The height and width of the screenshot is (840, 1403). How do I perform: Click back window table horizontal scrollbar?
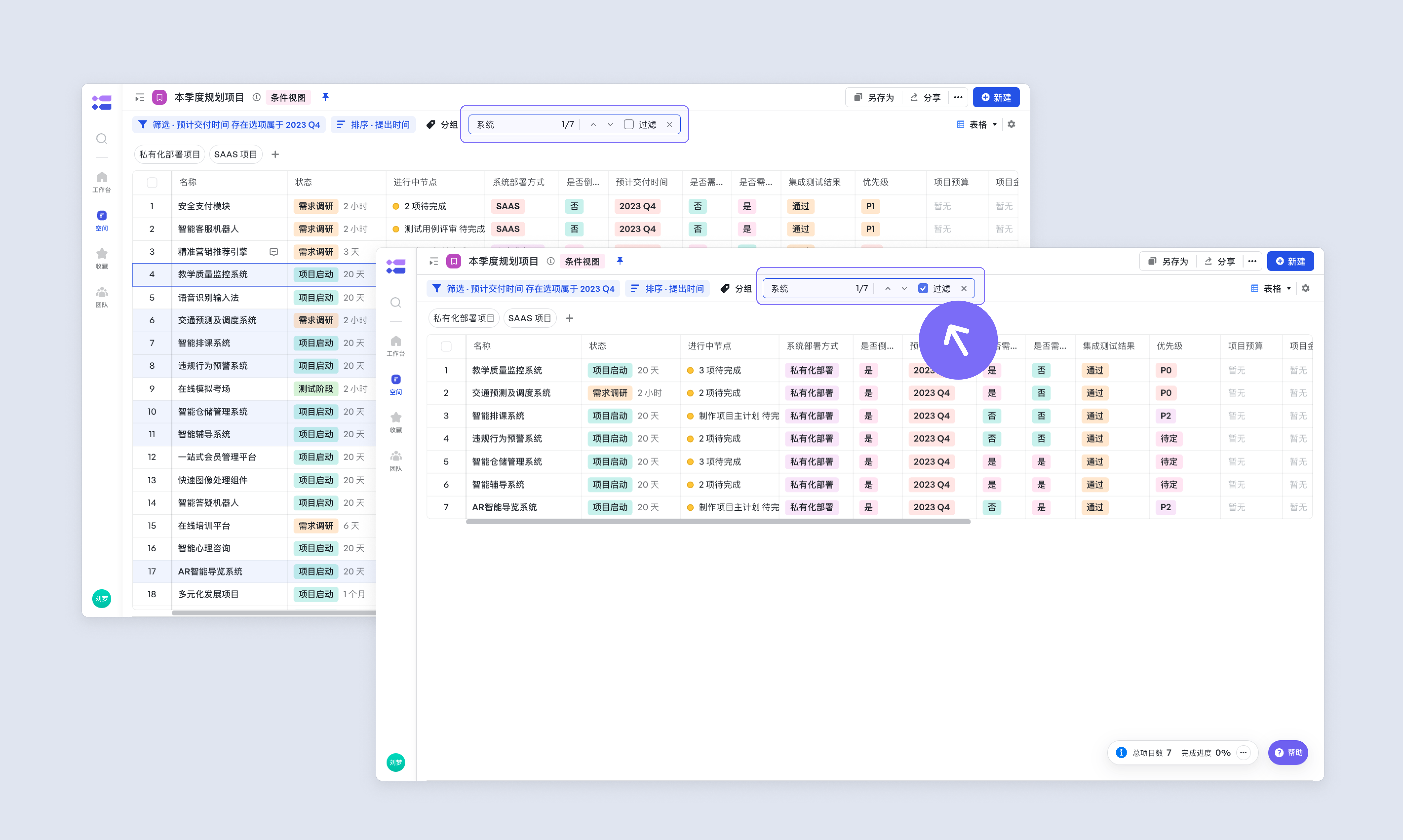274,612
